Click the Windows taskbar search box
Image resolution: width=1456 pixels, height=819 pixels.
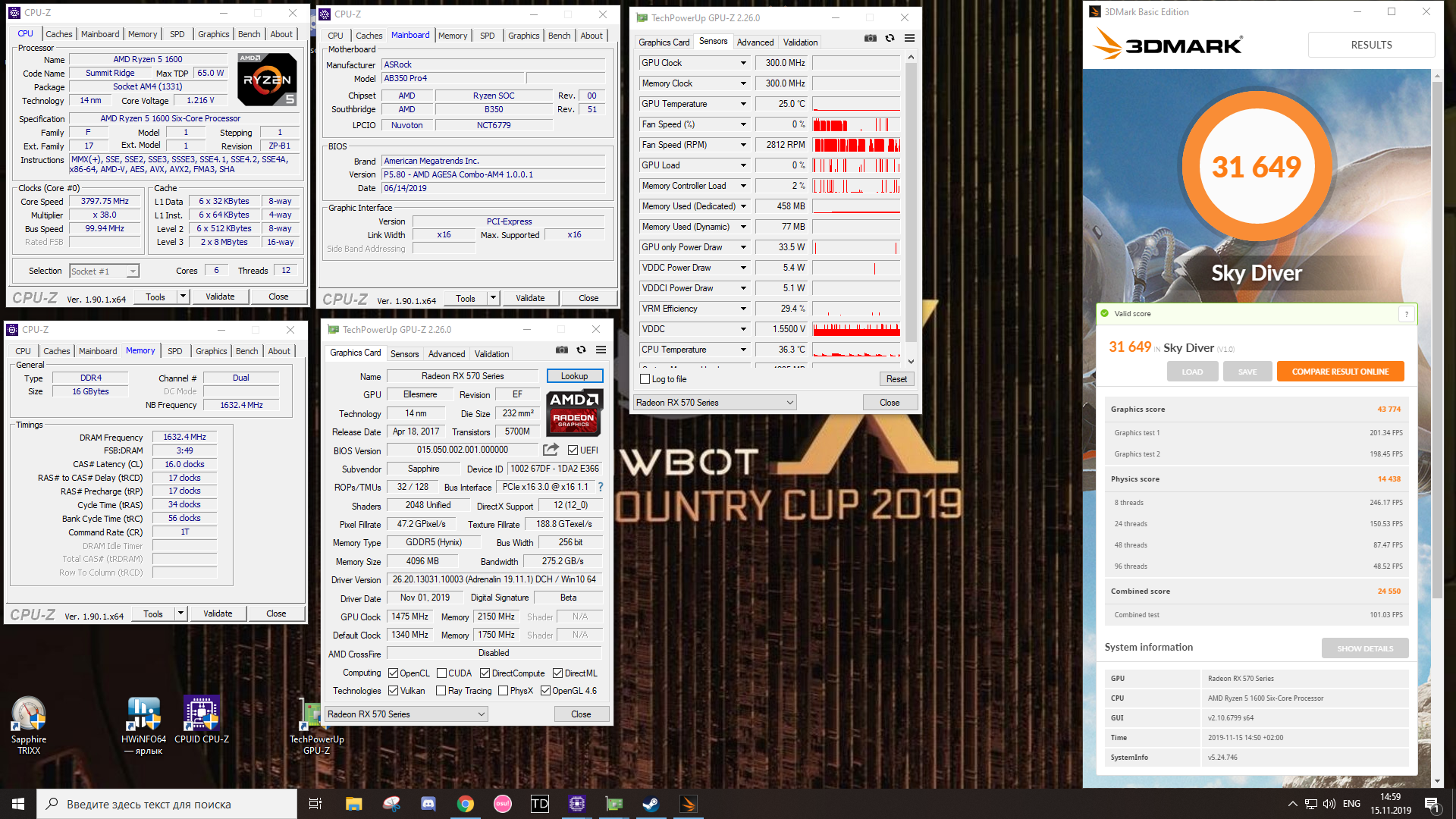[x=167, y=804]
